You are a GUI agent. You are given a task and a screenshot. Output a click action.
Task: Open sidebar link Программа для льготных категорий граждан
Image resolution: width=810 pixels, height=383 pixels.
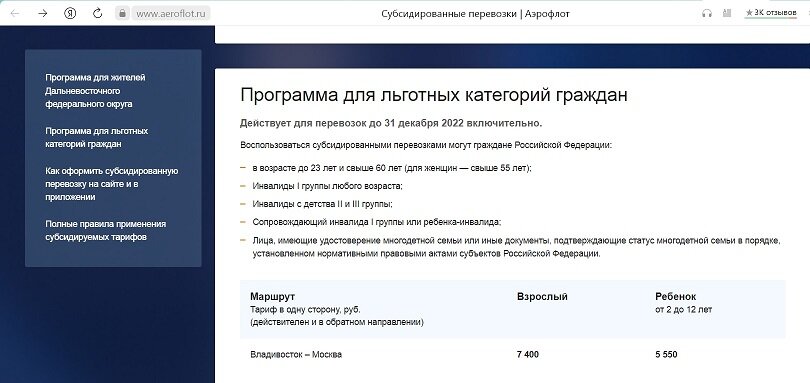coord(97,137)
